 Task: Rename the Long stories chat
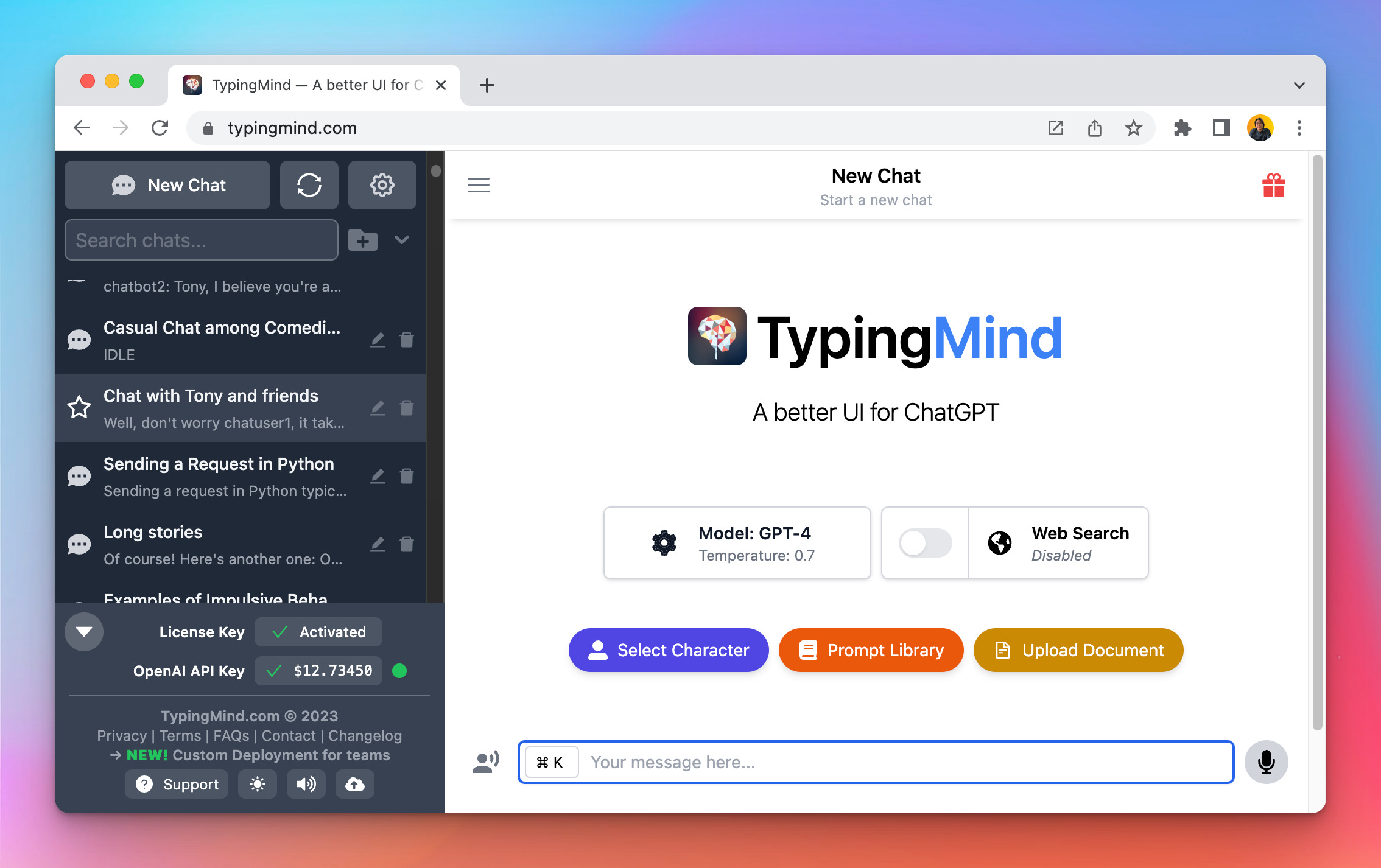(x=378, y=544)
